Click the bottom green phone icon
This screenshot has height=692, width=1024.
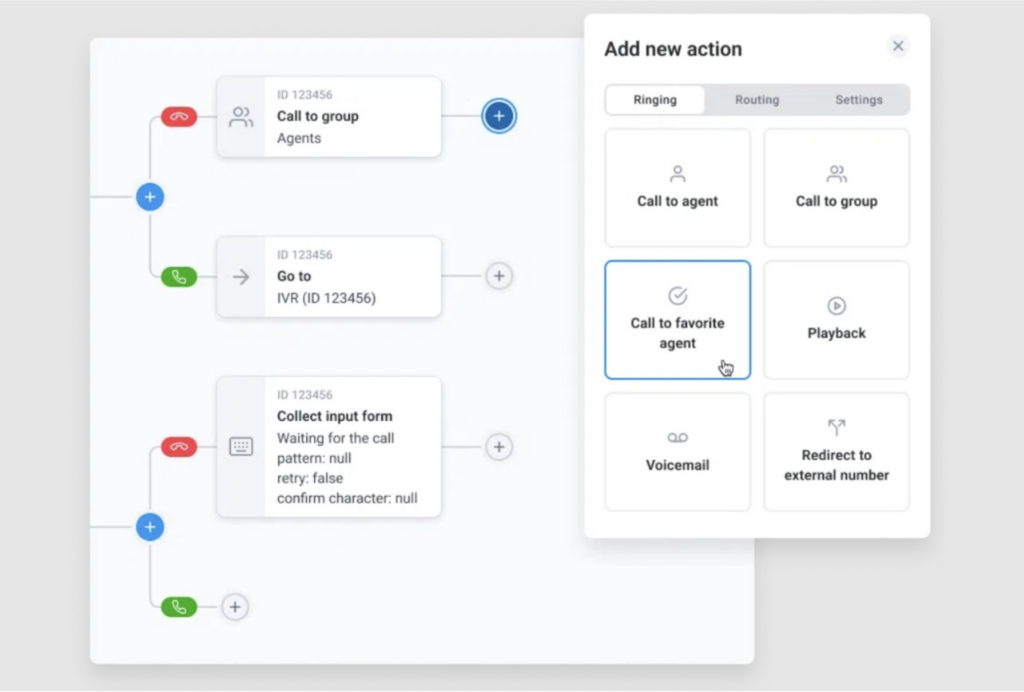[179, 607]
